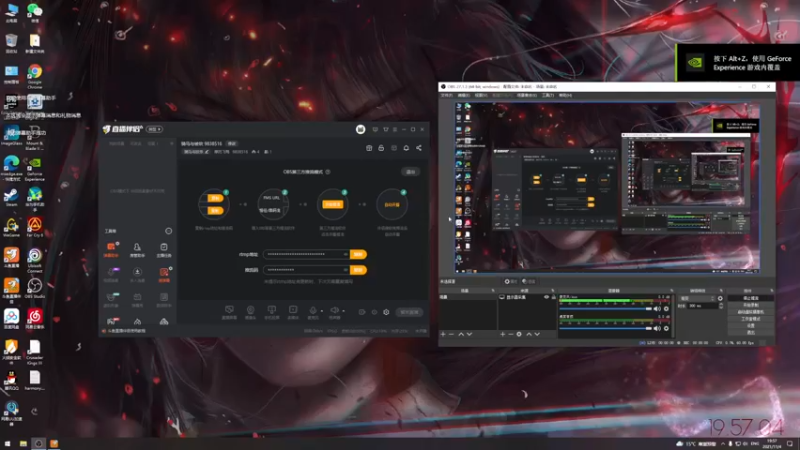This screenshot has height=450, width=800.
Task: Click 开始录制 in OBS controls
Action: click(x=751, y=305)
